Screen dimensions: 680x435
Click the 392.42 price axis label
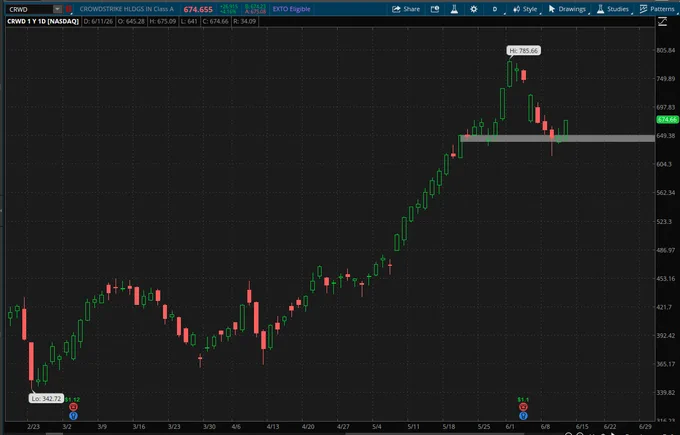tap(666, 335)
